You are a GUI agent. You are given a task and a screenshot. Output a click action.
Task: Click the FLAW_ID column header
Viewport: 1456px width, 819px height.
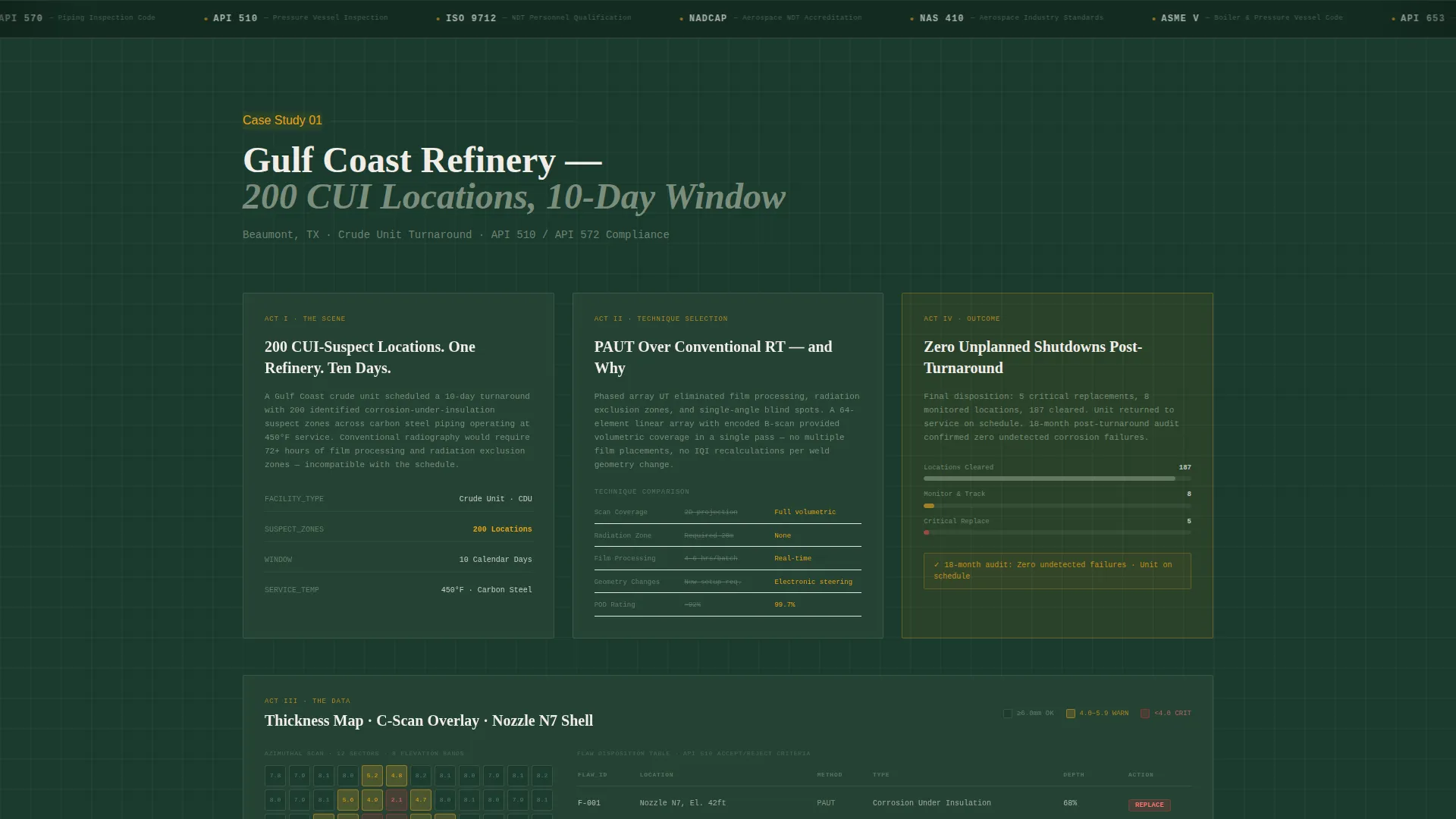592,775
